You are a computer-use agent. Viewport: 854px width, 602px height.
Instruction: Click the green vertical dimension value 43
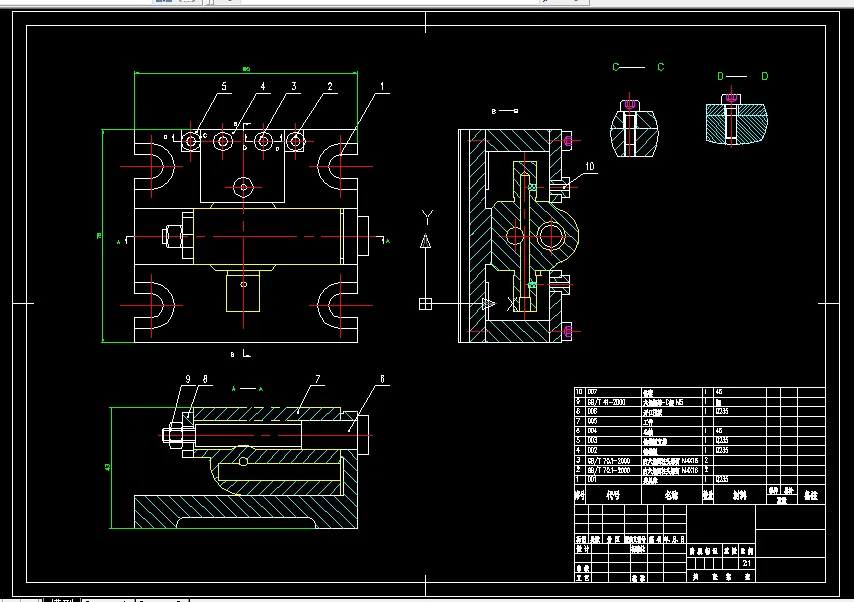(108, 467)
